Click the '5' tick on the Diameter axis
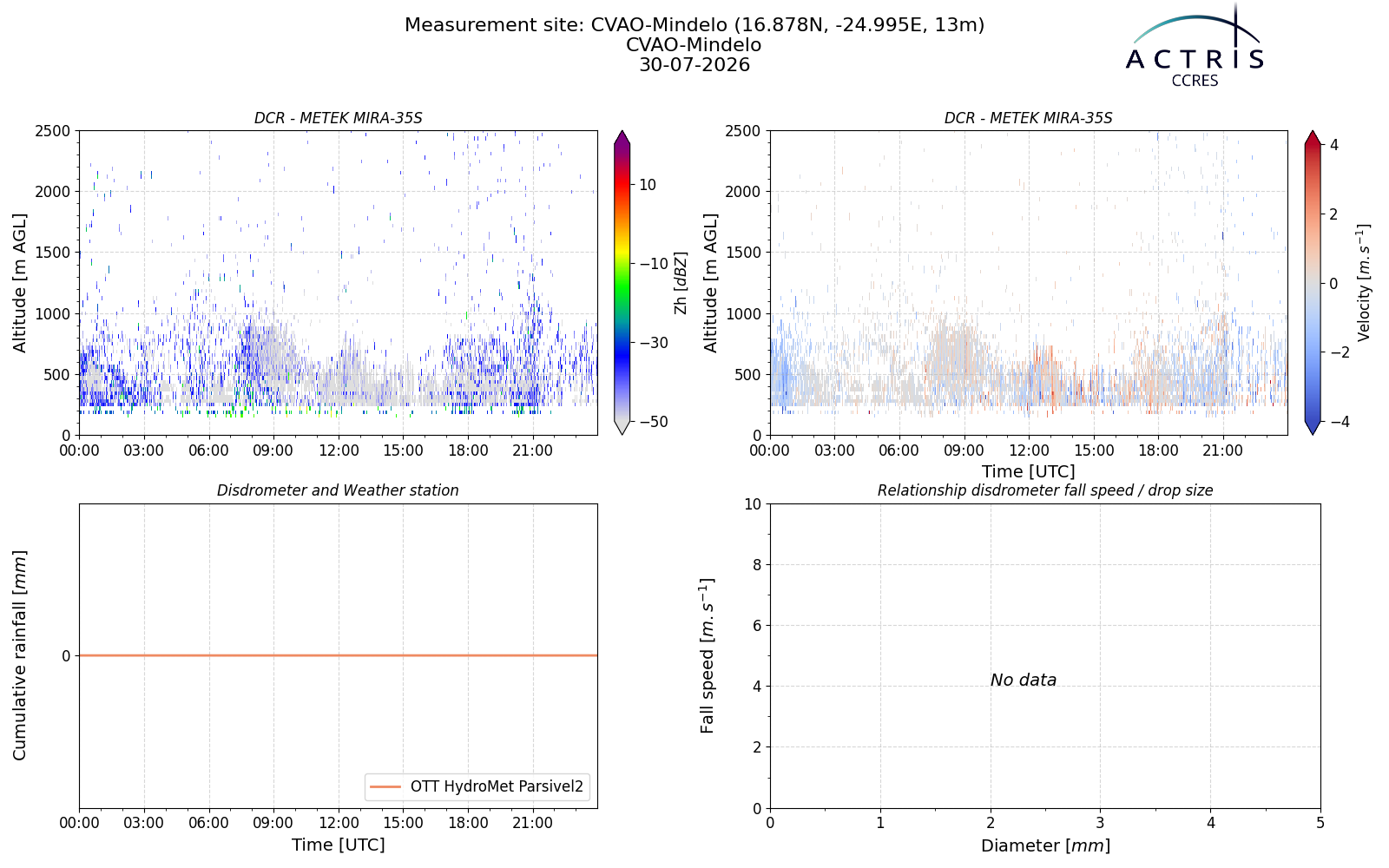The width and height of the screenshot is (1389, 868). coord(1320,823)
